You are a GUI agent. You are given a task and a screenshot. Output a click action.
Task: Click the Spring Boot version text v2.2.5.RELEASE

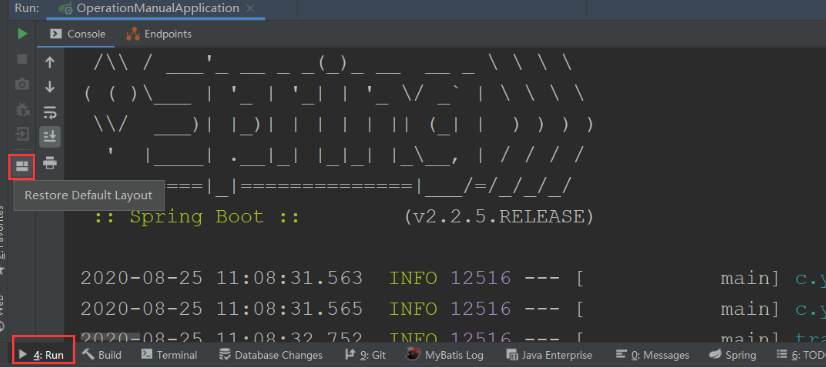(499, 216)
